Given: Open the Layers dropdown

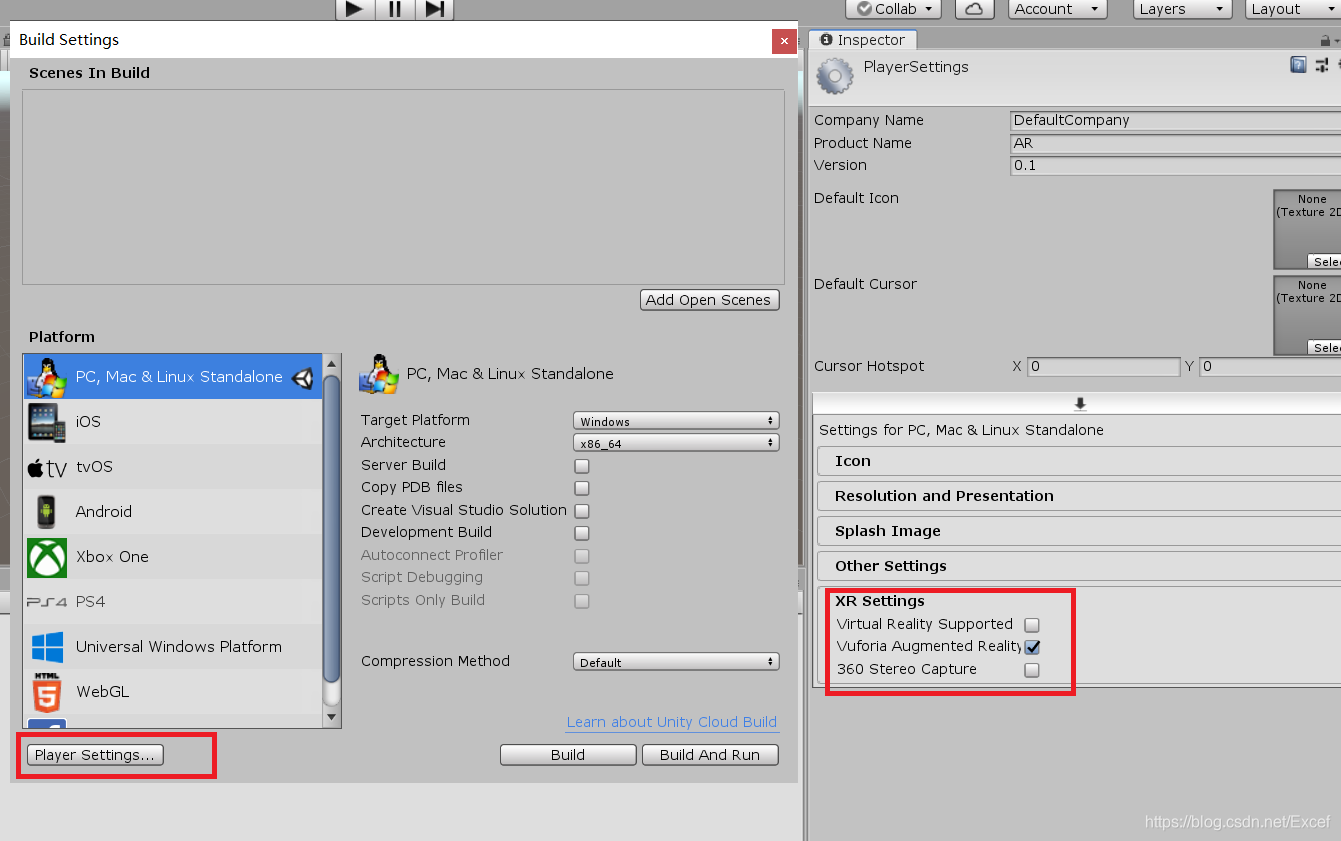Looking at the screenshot, I should point(1182,9).
